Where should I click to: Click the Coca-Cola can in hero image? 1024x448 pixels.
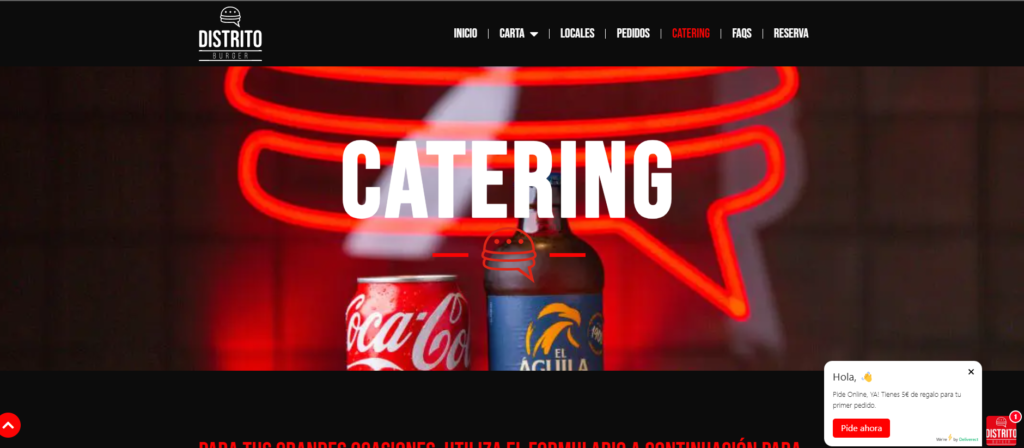tap(408, 323)
